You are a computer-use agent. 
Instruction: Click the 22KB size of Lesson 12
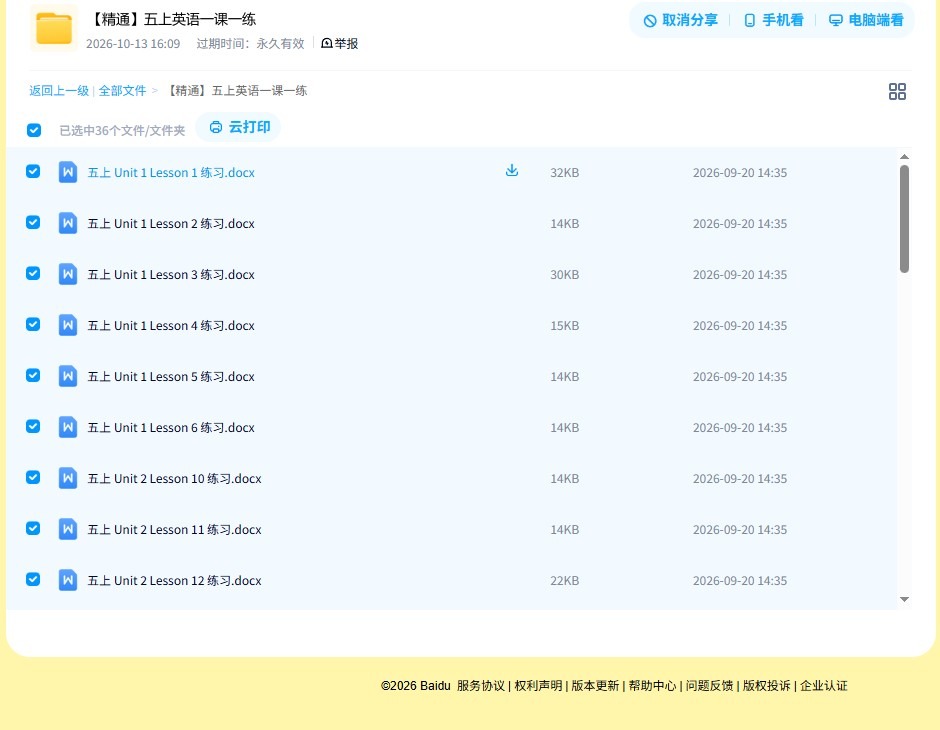click(565, 580)
